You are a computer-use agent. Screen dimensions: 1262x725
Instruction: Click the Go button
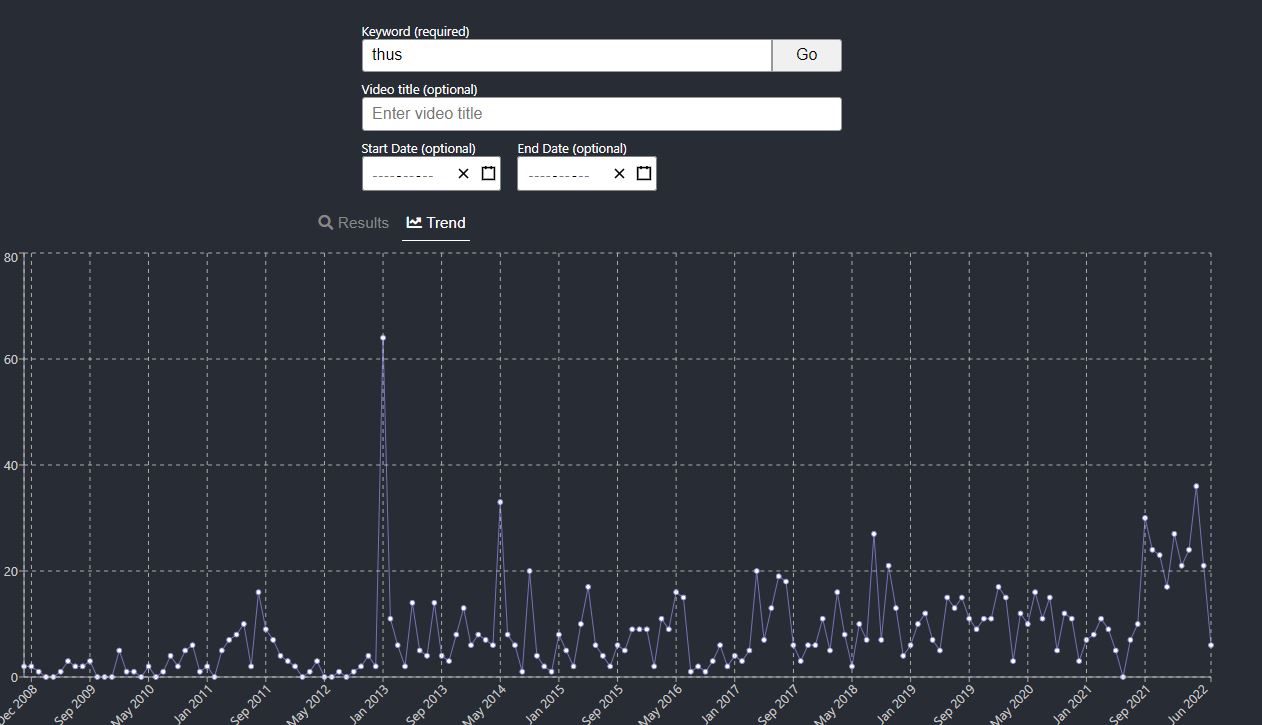807,56
